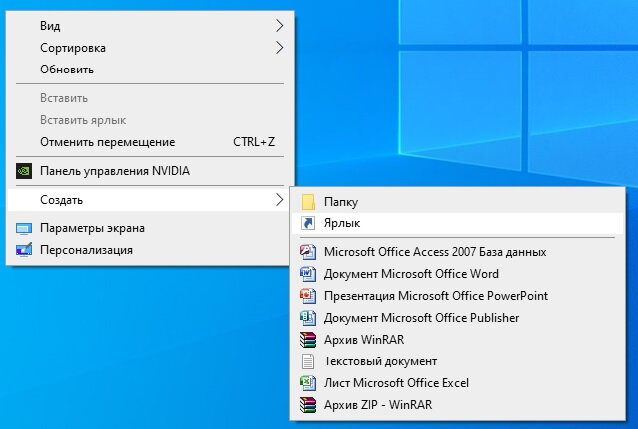Click the Параметры экрана monitor icon

tap(24, 228)
